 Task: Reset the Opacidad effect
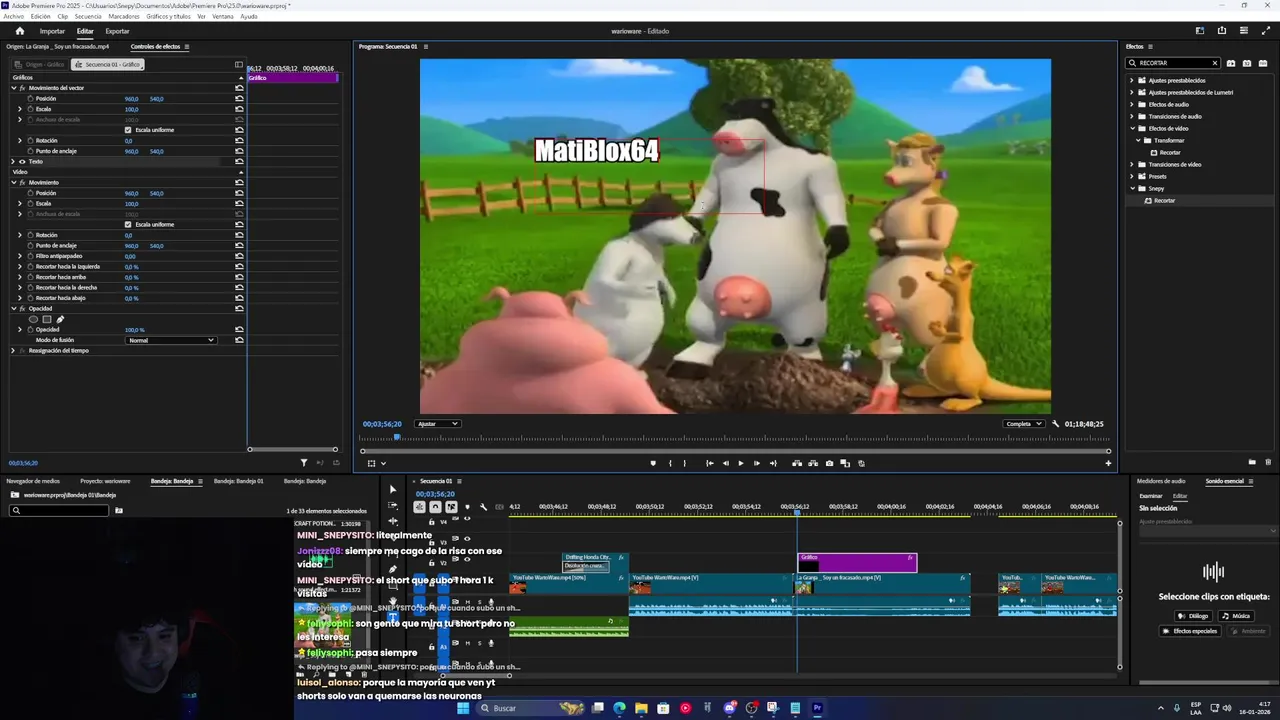(x=239, y=309)
